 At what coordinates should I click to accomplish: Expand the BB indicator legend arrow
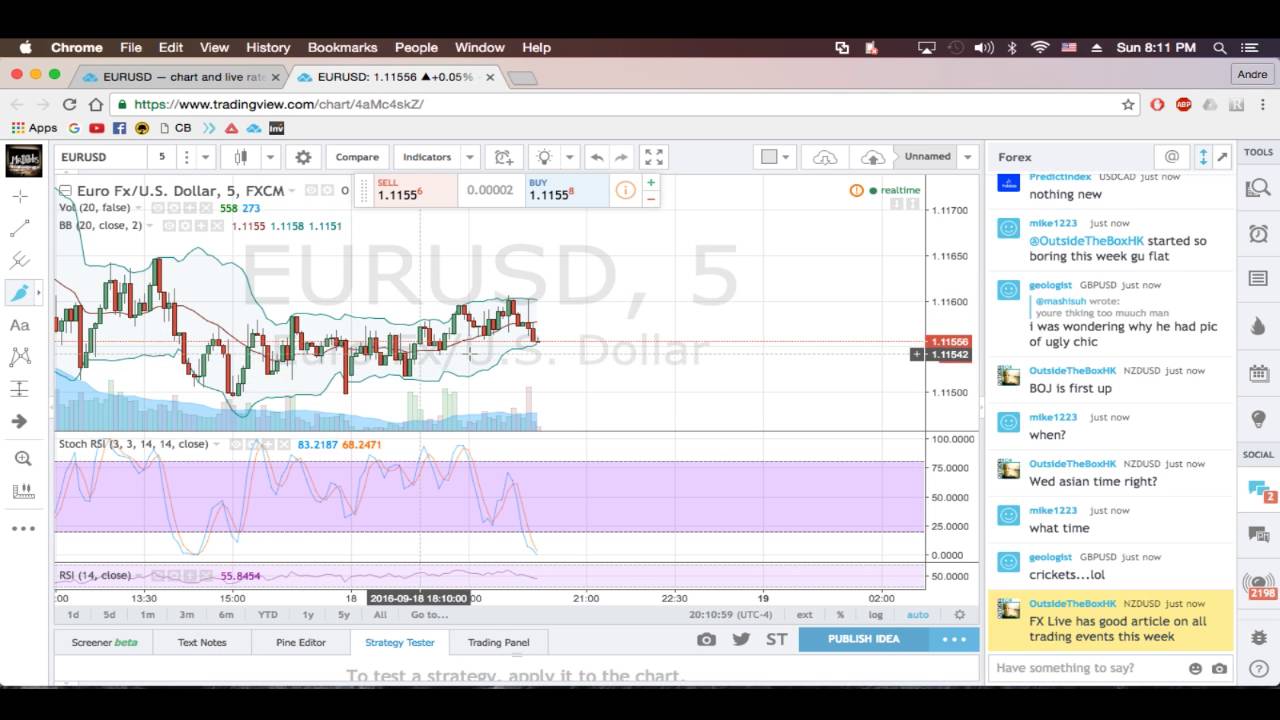pos(149,226)
